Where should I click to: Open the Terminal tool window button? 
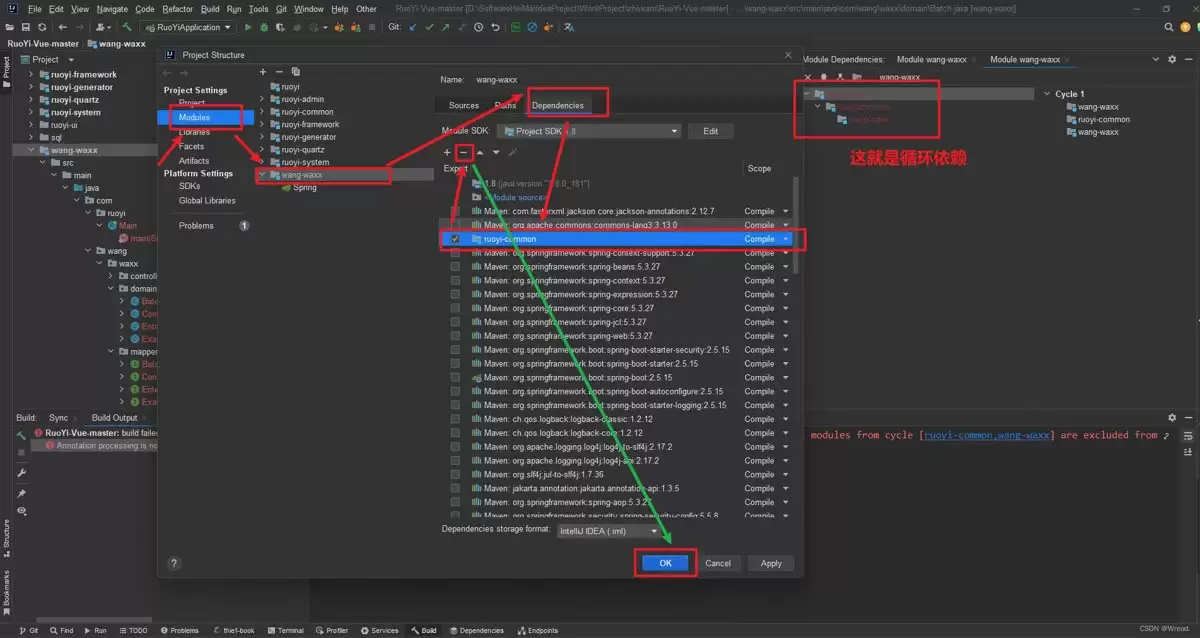point(285,631)
